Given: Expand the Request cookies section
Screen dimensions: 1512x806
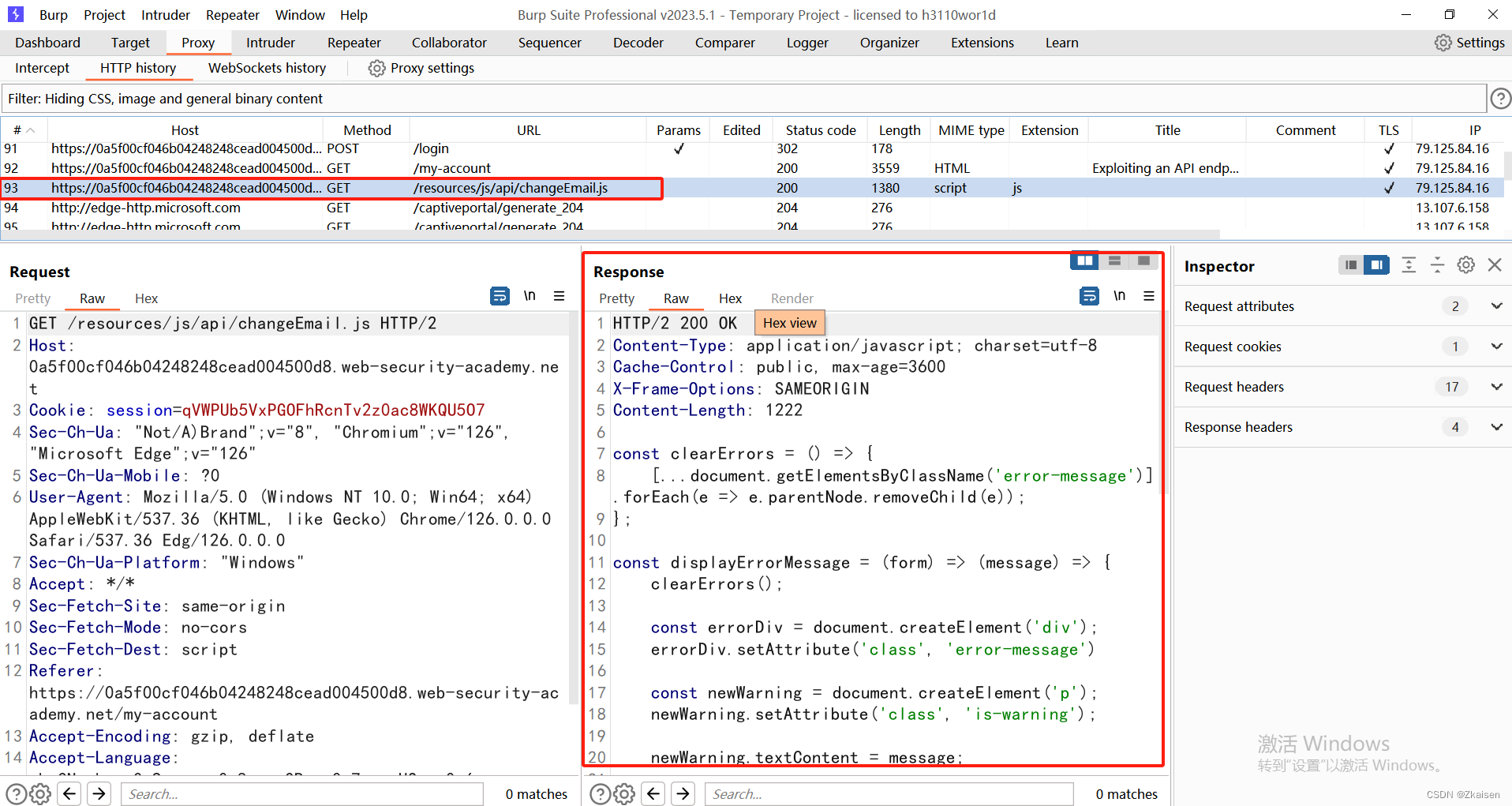Looking at the screenshot, I should [x=1497, y=346].
